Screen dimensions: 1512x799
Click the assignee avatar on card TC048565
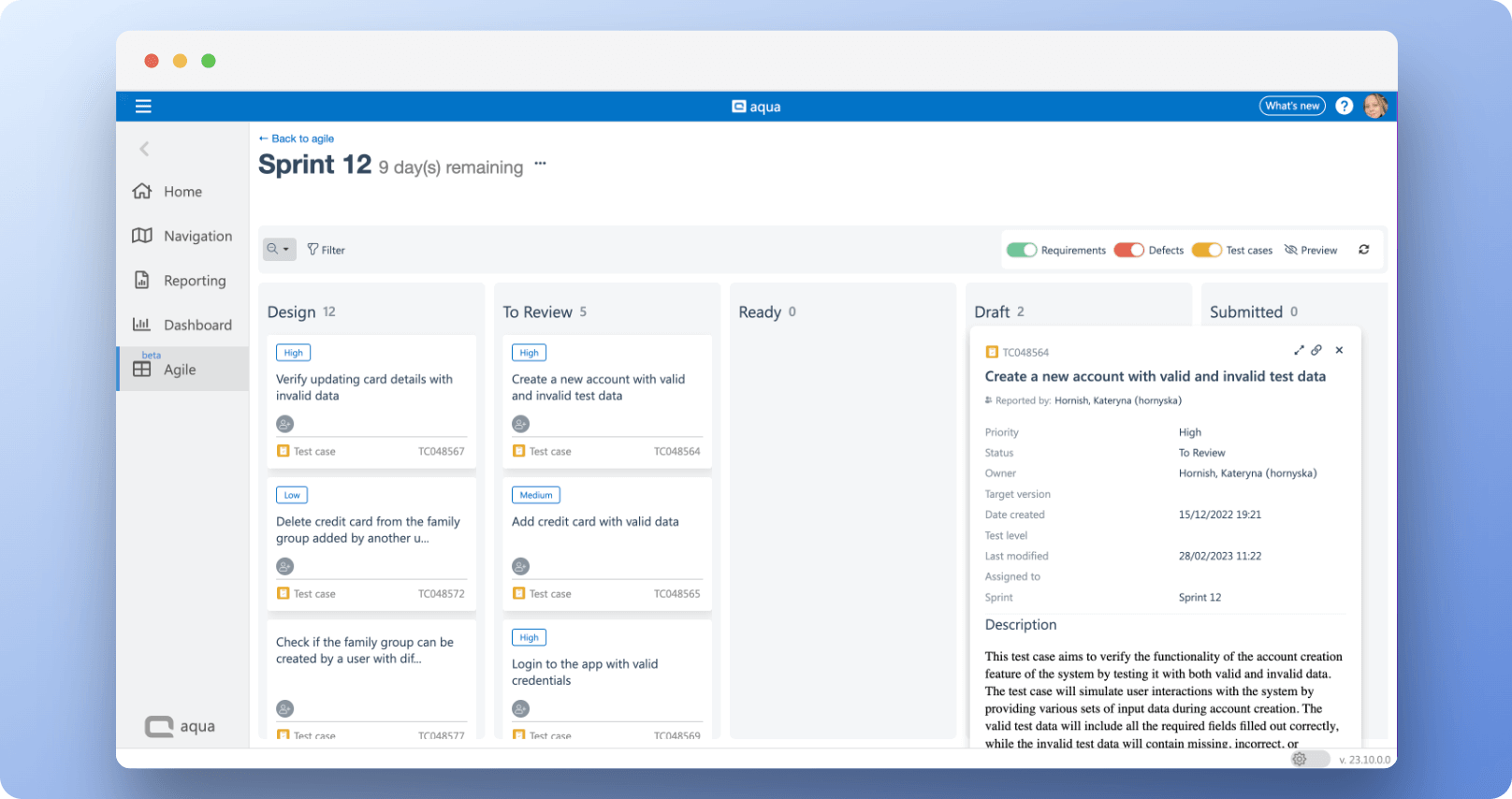521,566
